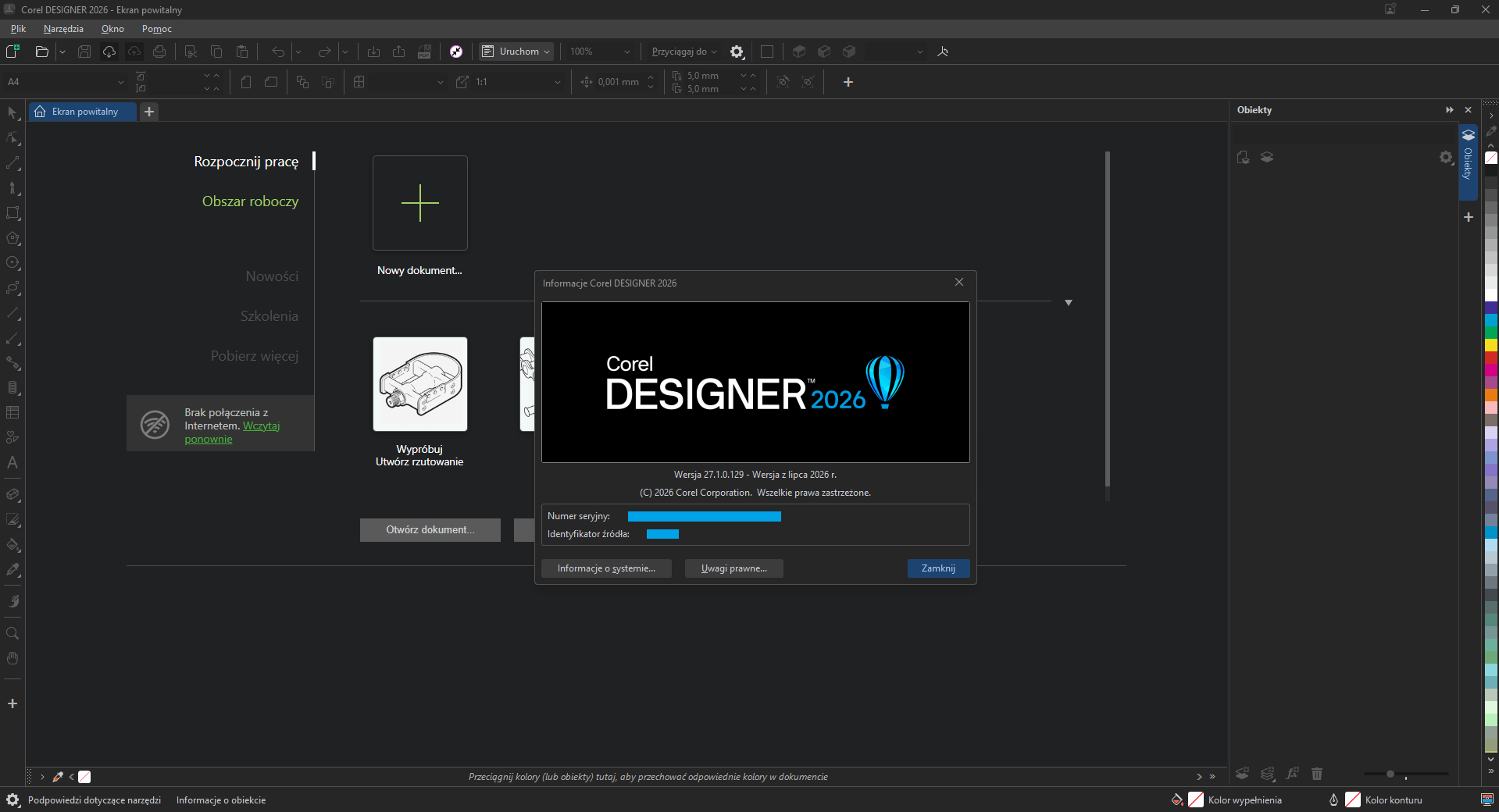This screenshot has height=812, width=1499.
Task: Click the Cut scissors icon in the toolbar
Action: click(x=191, y=52)
